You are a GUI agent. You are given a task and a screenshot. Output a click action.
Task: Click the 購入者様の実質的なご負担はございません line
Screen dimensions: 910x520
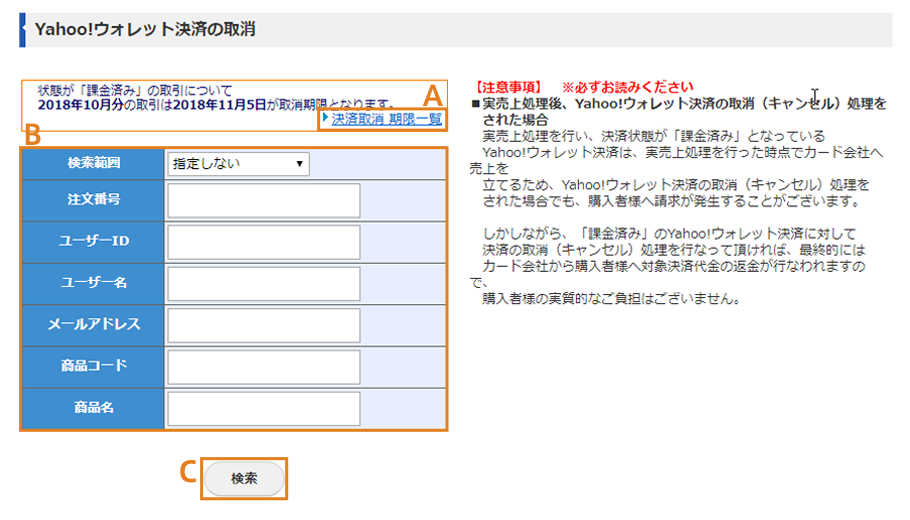[x=611, y=299]
